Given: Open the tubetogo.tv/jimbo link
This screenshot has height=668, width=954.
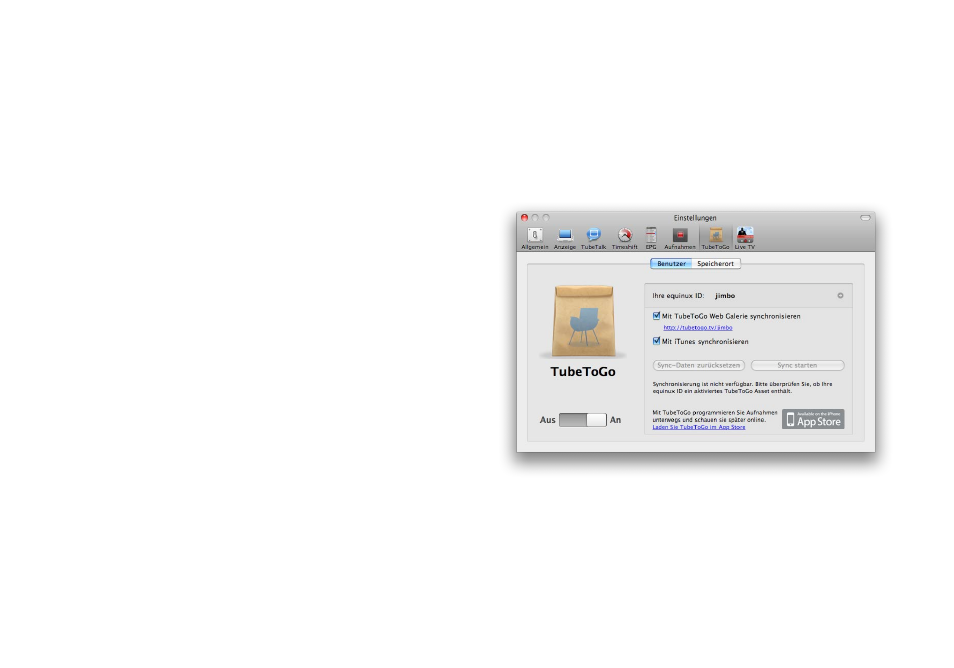Looking at the screenshot, I should click(698, 327).
